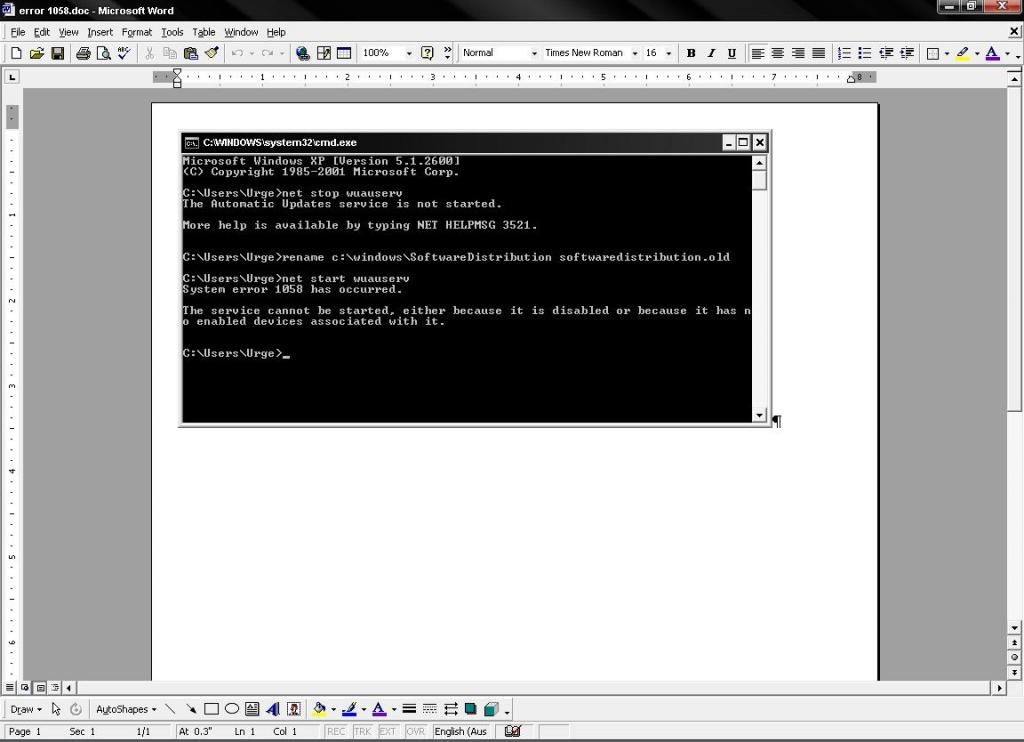Open the Style dropdown showing Normal
Screen dimensions: 1024x742
pos(534,54)
